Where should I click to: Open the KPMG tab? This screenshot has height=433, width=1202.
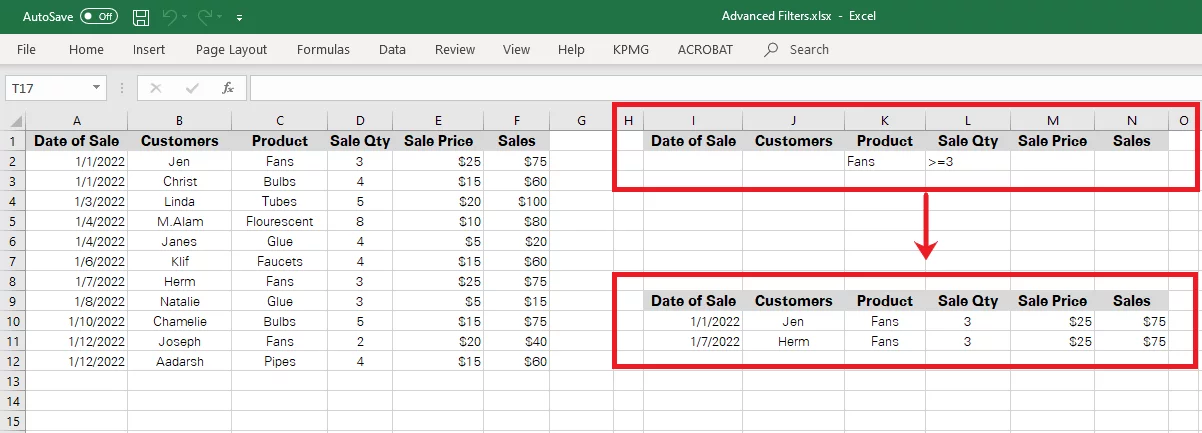coord(631,49)
